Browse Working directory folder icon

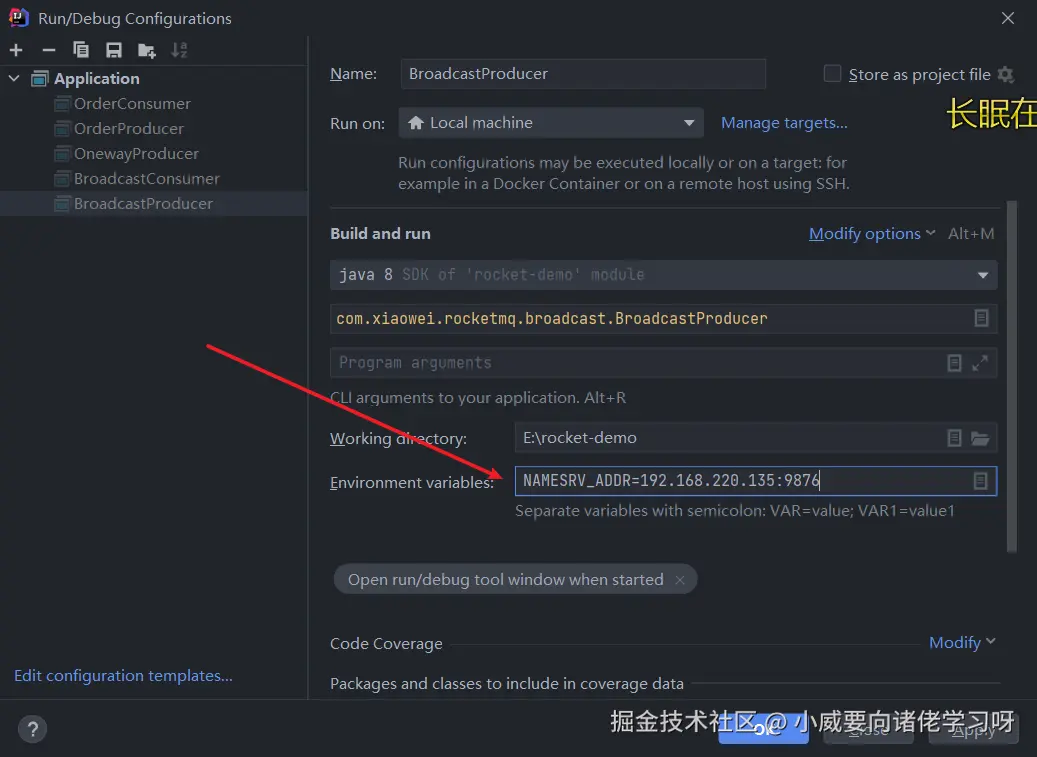pos(980,438)
